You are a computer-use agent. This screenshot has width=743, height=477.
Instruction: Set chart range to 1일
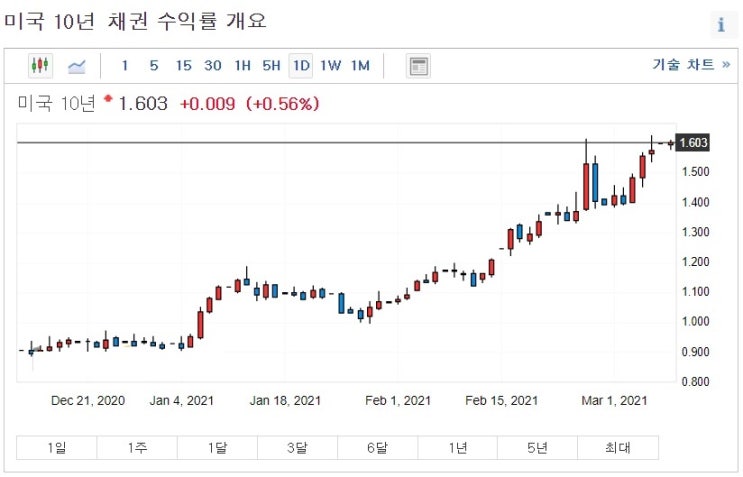pos(57,448)
